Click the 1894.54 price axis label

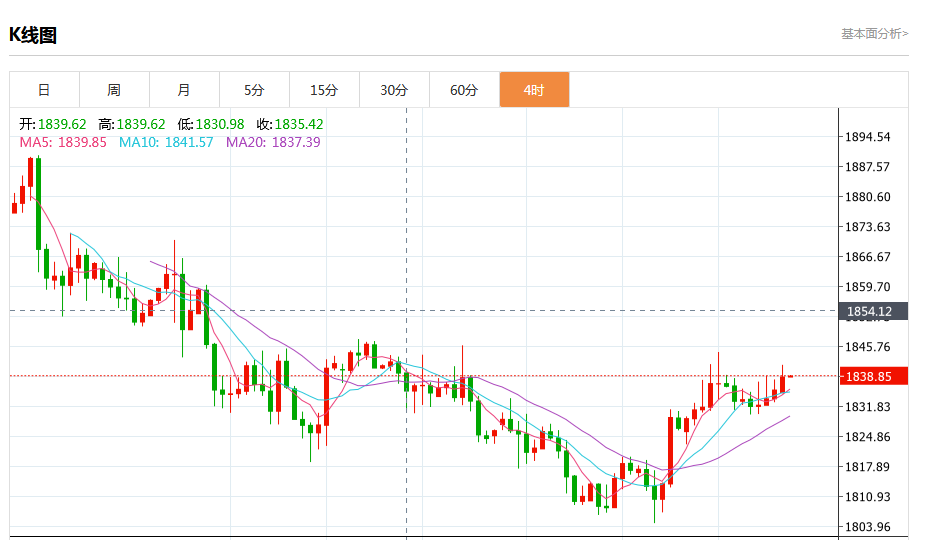[x=867, y=137]
